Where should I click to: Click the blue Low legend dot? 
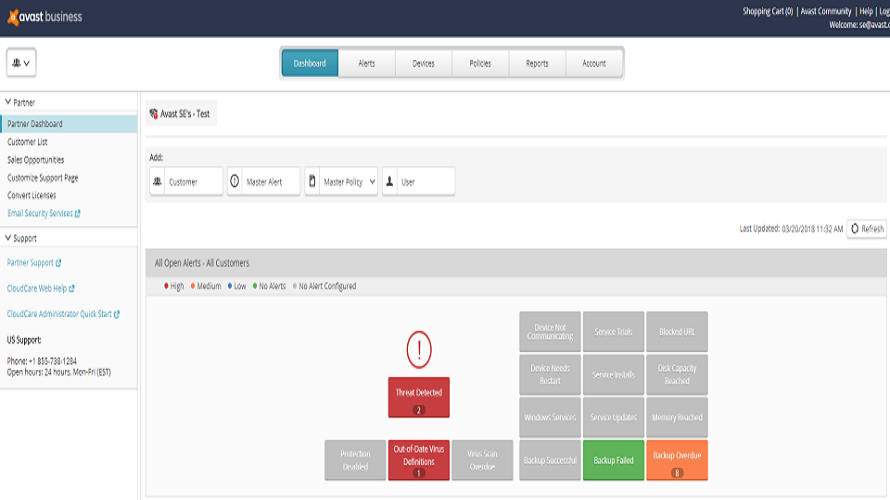pyautogui.click(x=230, y=286)
